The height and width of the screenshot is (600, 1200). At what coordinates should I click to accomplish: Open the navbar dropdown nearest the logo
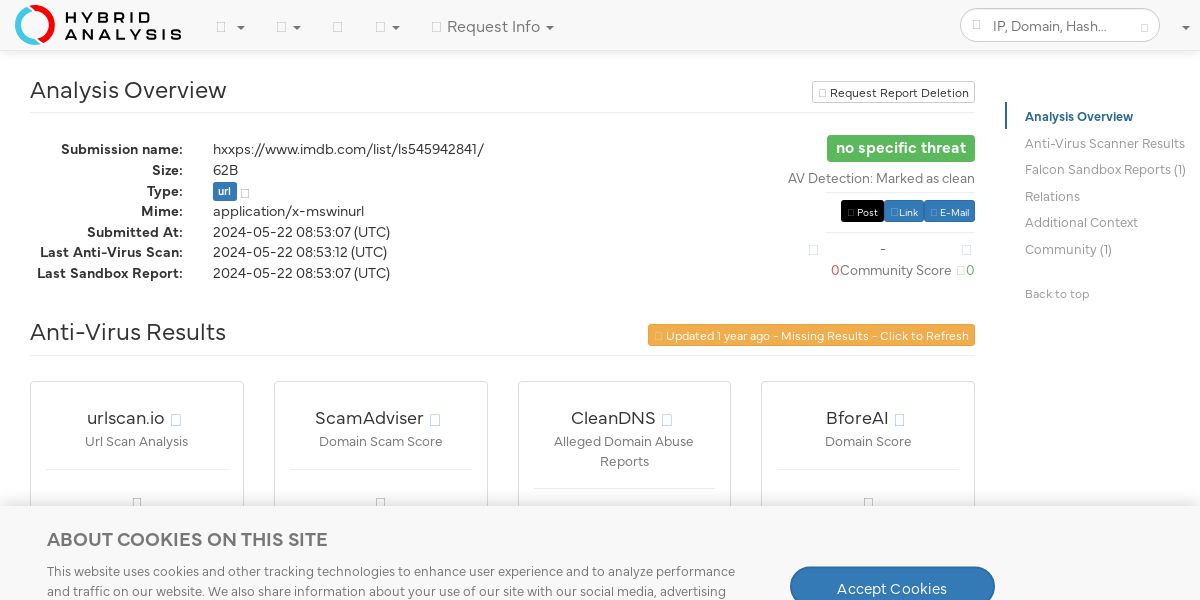(230, 27)
